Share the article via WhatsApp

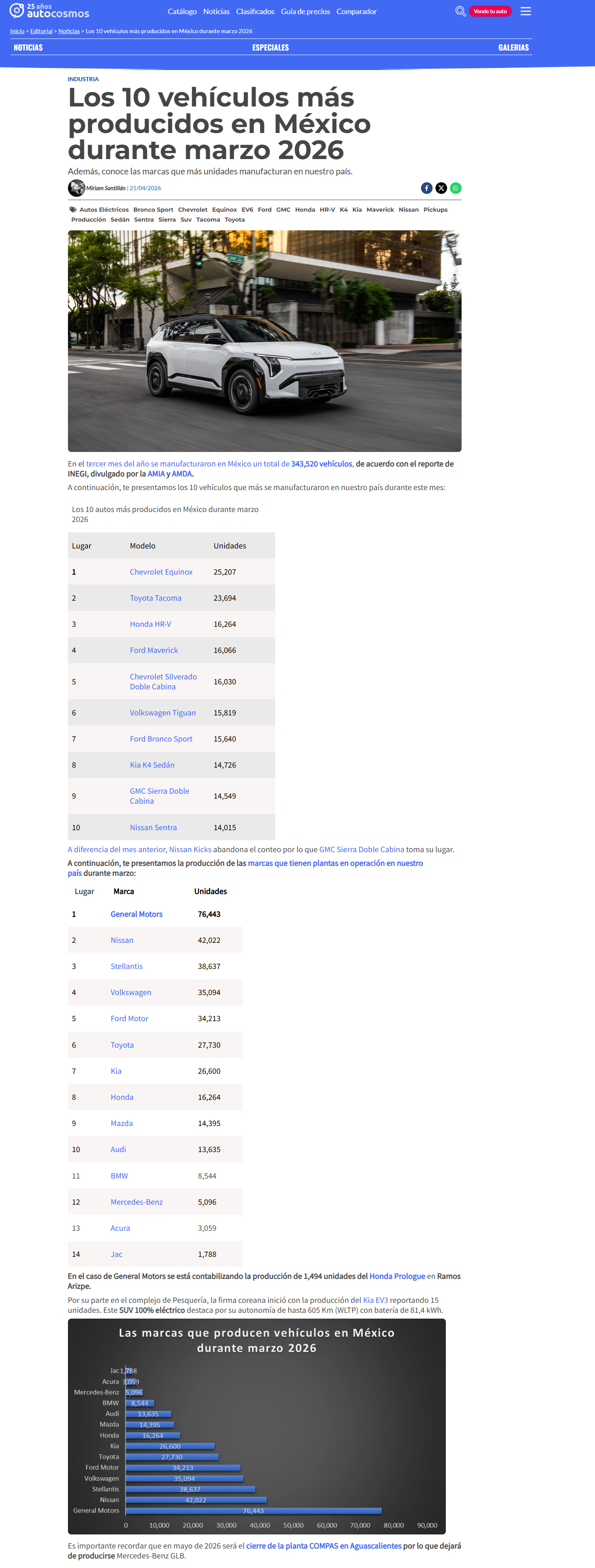coord(455,188)
